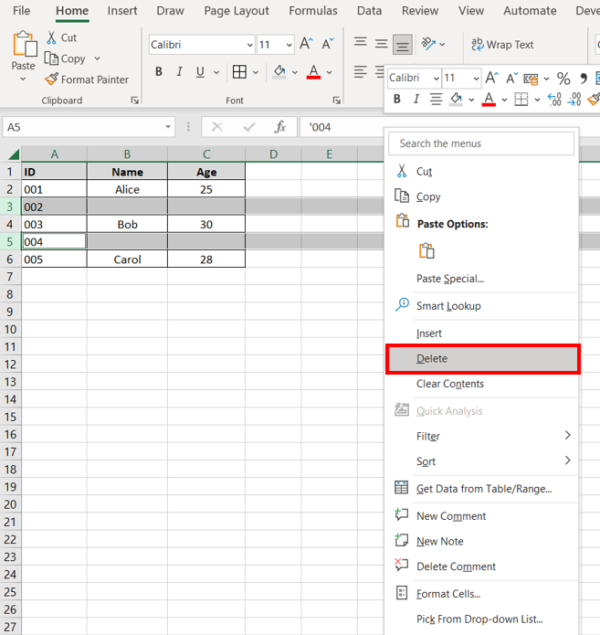The width and height of the screenshot is (600, 635).
Task: Switch to the Page Layout ribbon tab
Action: click(236, 11)
